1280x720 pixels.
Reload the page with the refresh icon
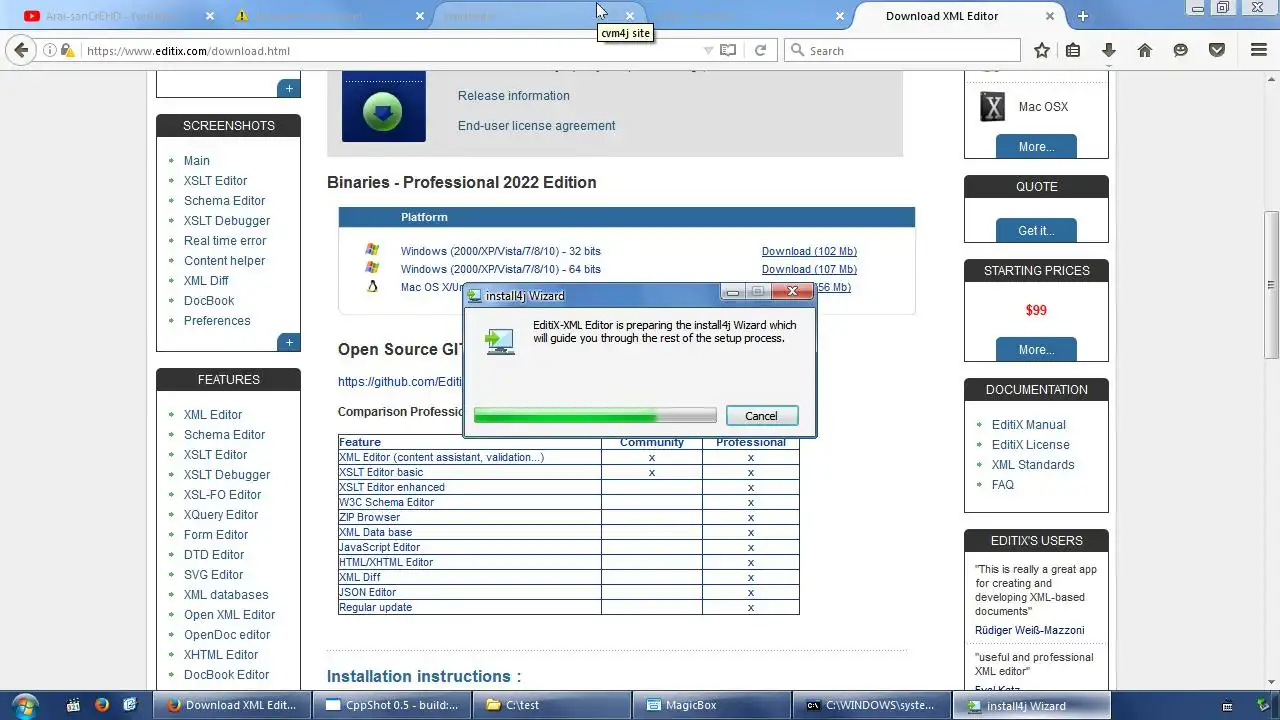coord(760,50)
